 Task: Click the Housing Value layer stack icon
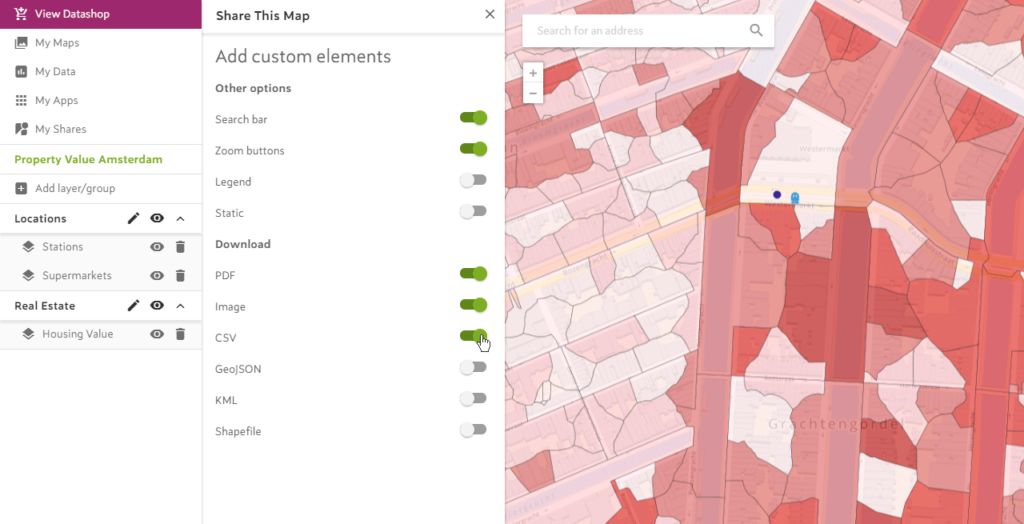click(27, 334)
